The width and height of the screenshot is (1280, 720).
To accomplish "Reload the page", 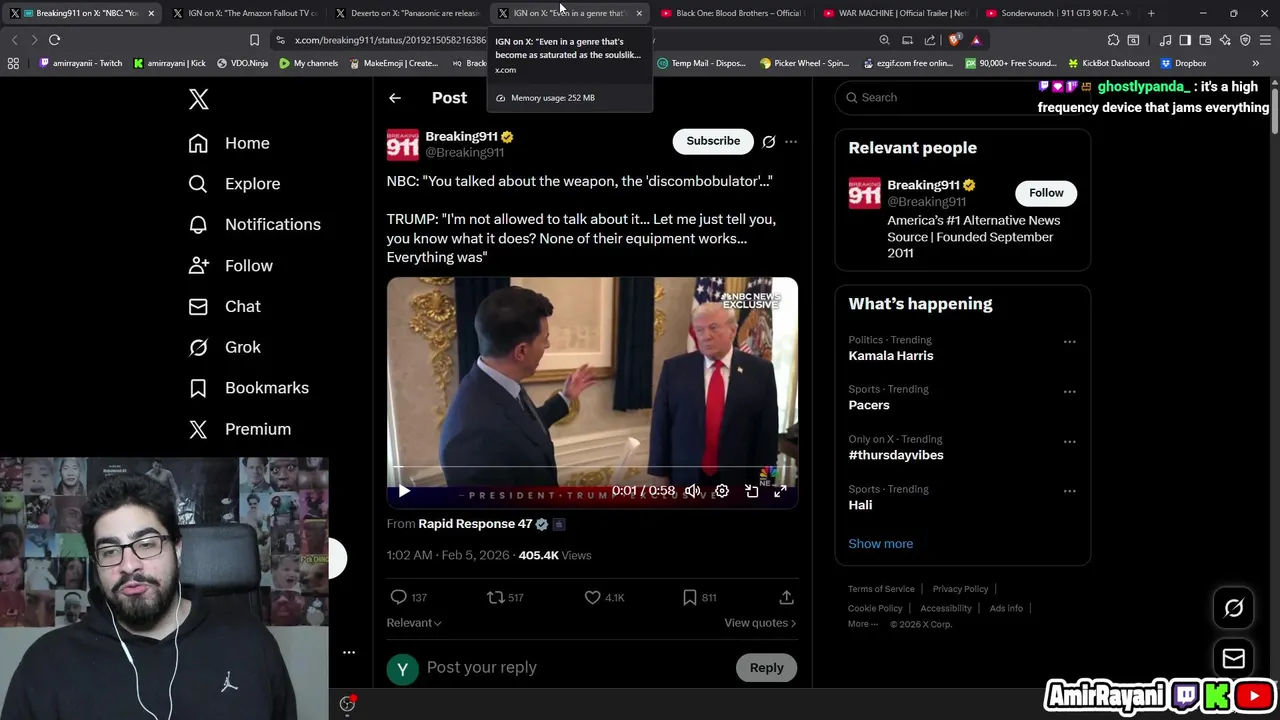I will pyautogui.click(x=54, y=40).
